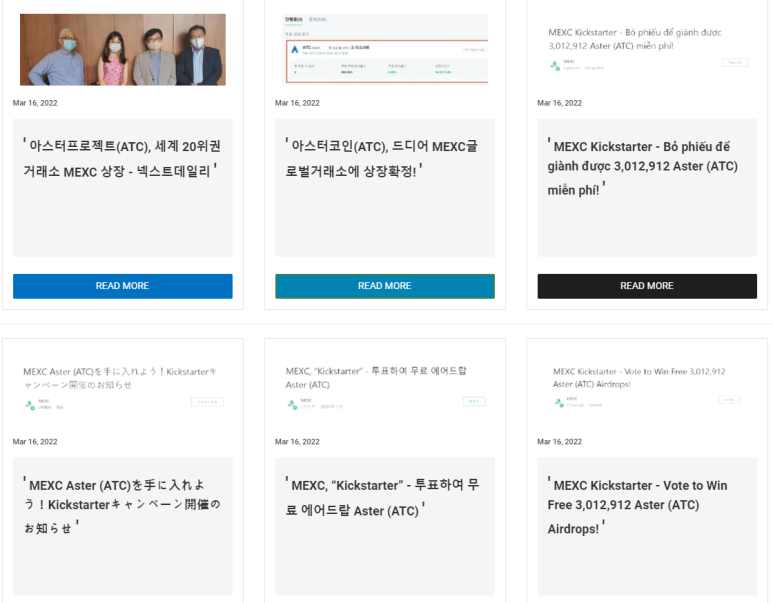This screenshot has width=773, height=603.
Task: Open headline 'MEXC Kickstarter - Vote to Win Free 3,012,912'
Action: (x=637, y=506)
